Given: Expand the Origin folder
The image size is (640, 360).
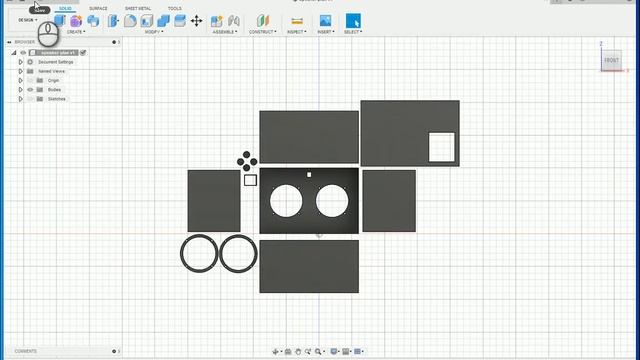Looking at the screenshot, I should 20,80.
